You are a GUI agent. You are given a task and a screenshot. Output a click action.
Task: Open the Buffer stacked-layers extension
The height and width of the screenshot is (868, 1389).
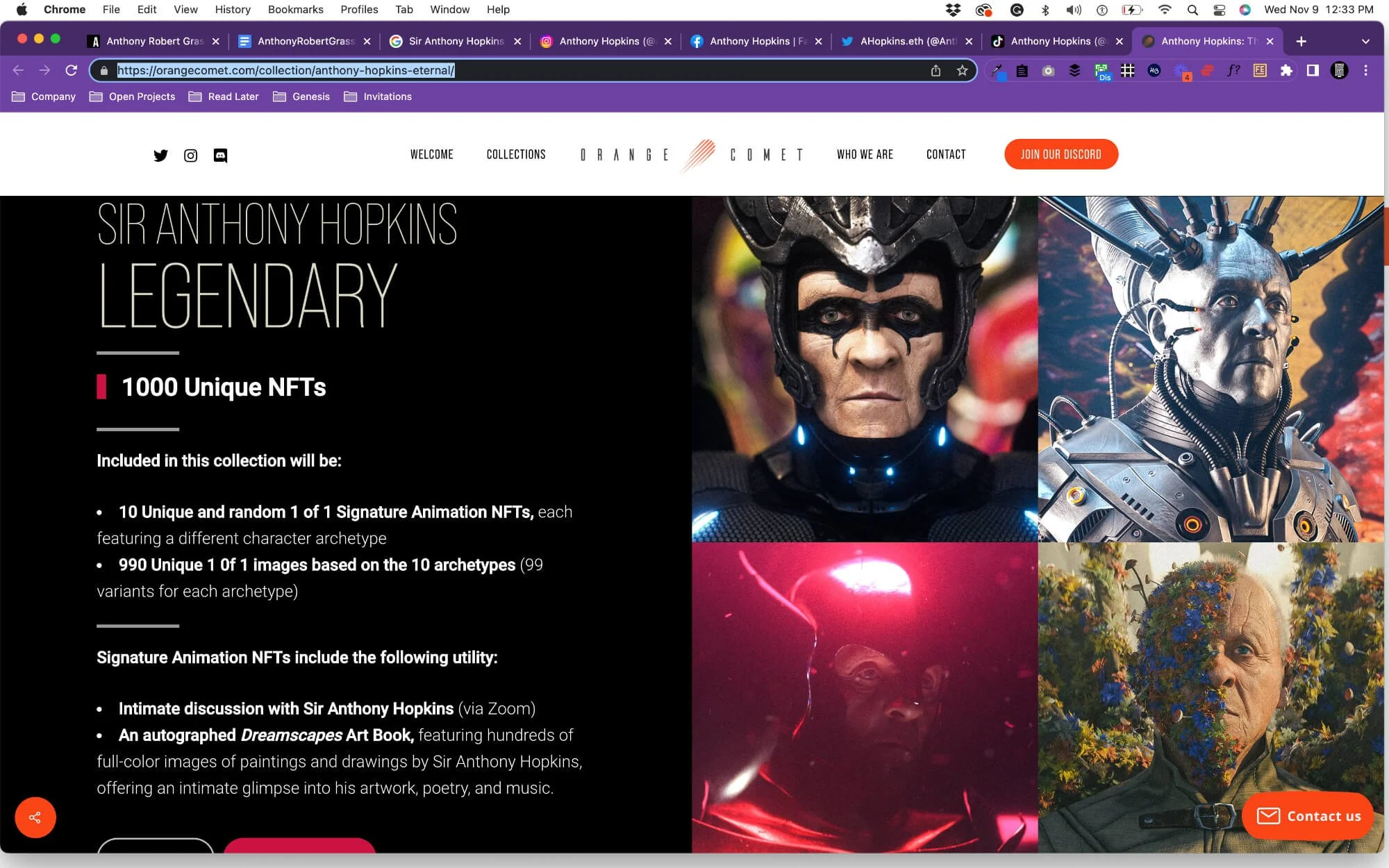[x=1074, y=70]
